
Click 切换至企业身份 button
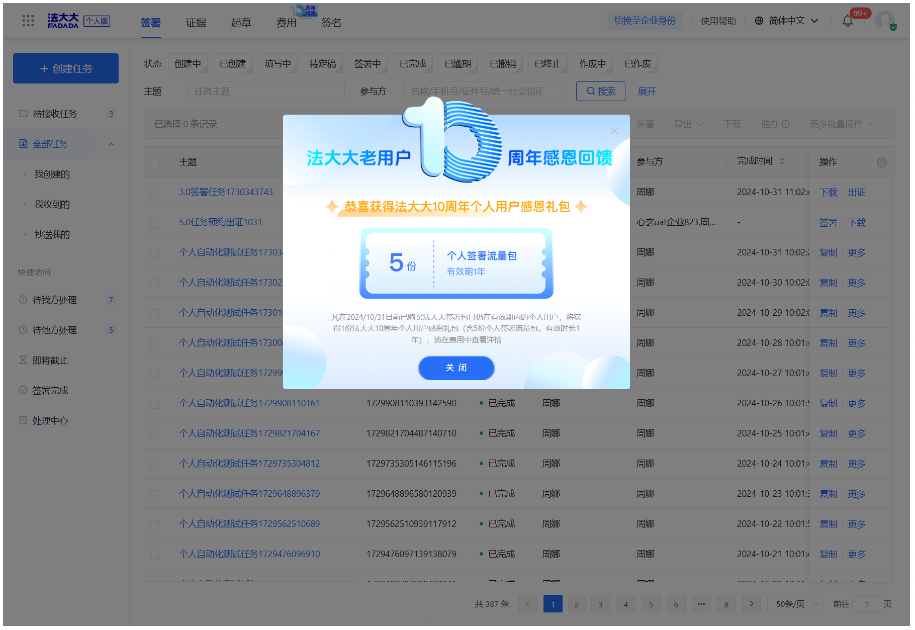click(x=644, y=20)
